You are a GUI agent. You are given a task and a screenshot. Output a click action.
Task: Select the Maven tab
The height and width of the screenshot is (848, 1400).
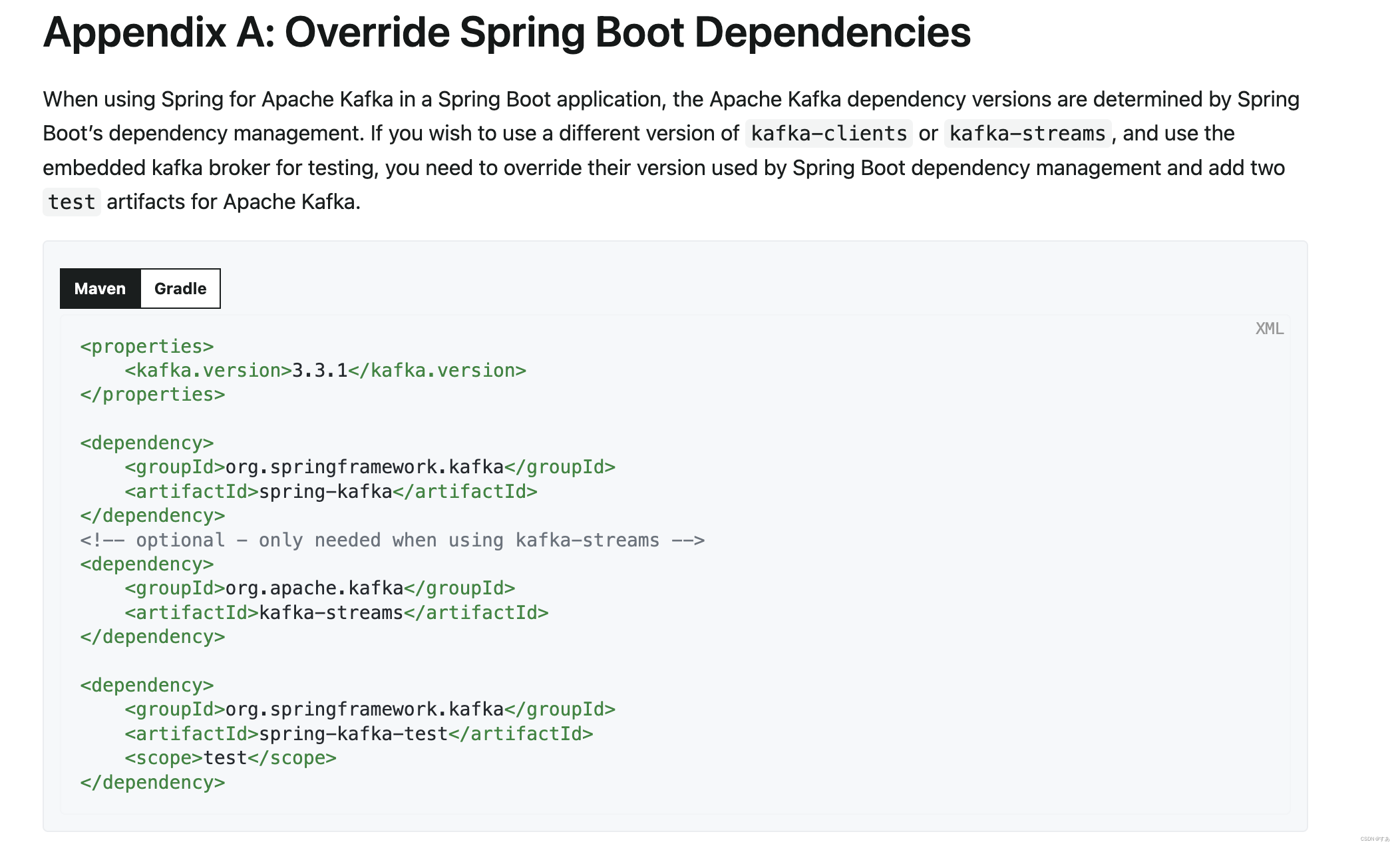pos(100,288)
